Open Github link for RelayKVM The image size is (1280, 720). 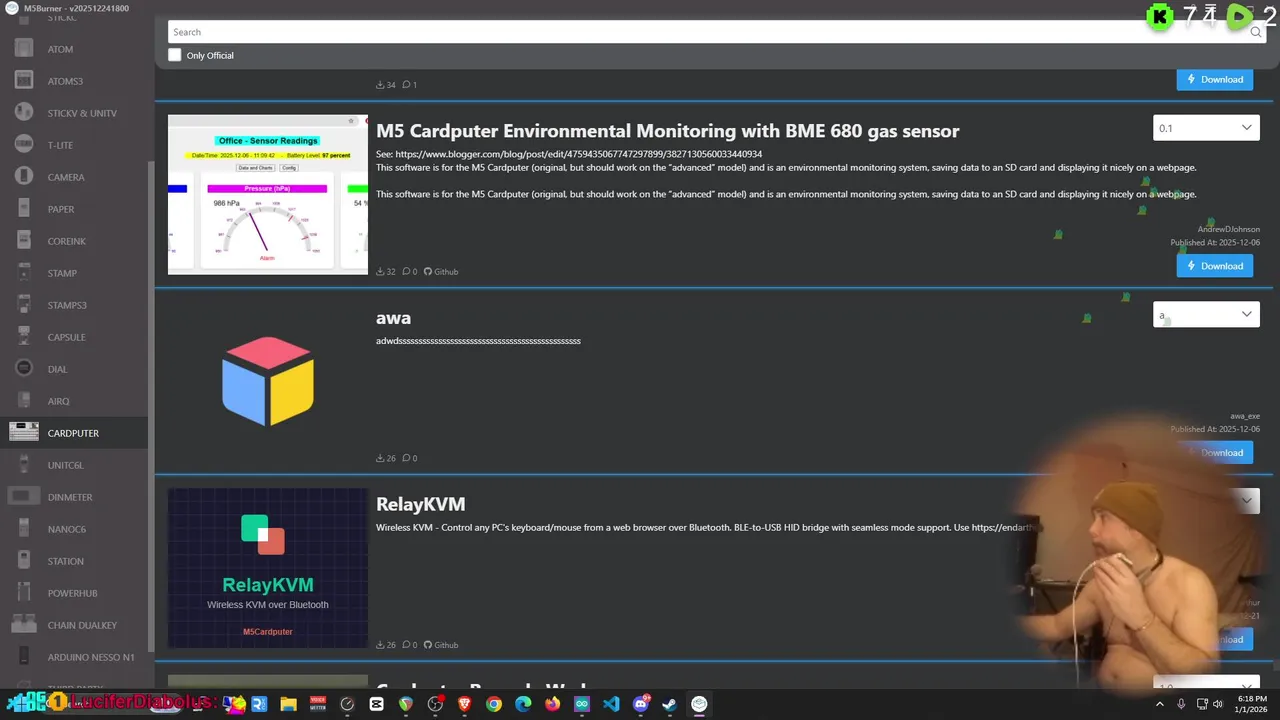click(x=441, y=645)
